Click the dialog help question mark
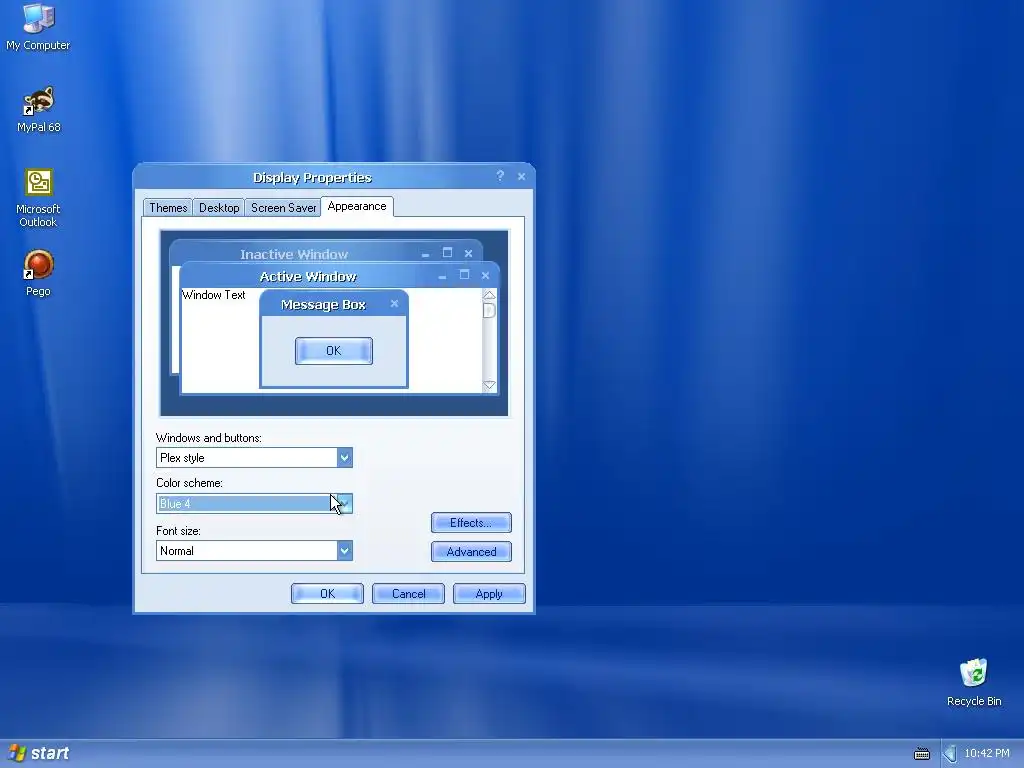1024x768 pixels. point(500,176)
